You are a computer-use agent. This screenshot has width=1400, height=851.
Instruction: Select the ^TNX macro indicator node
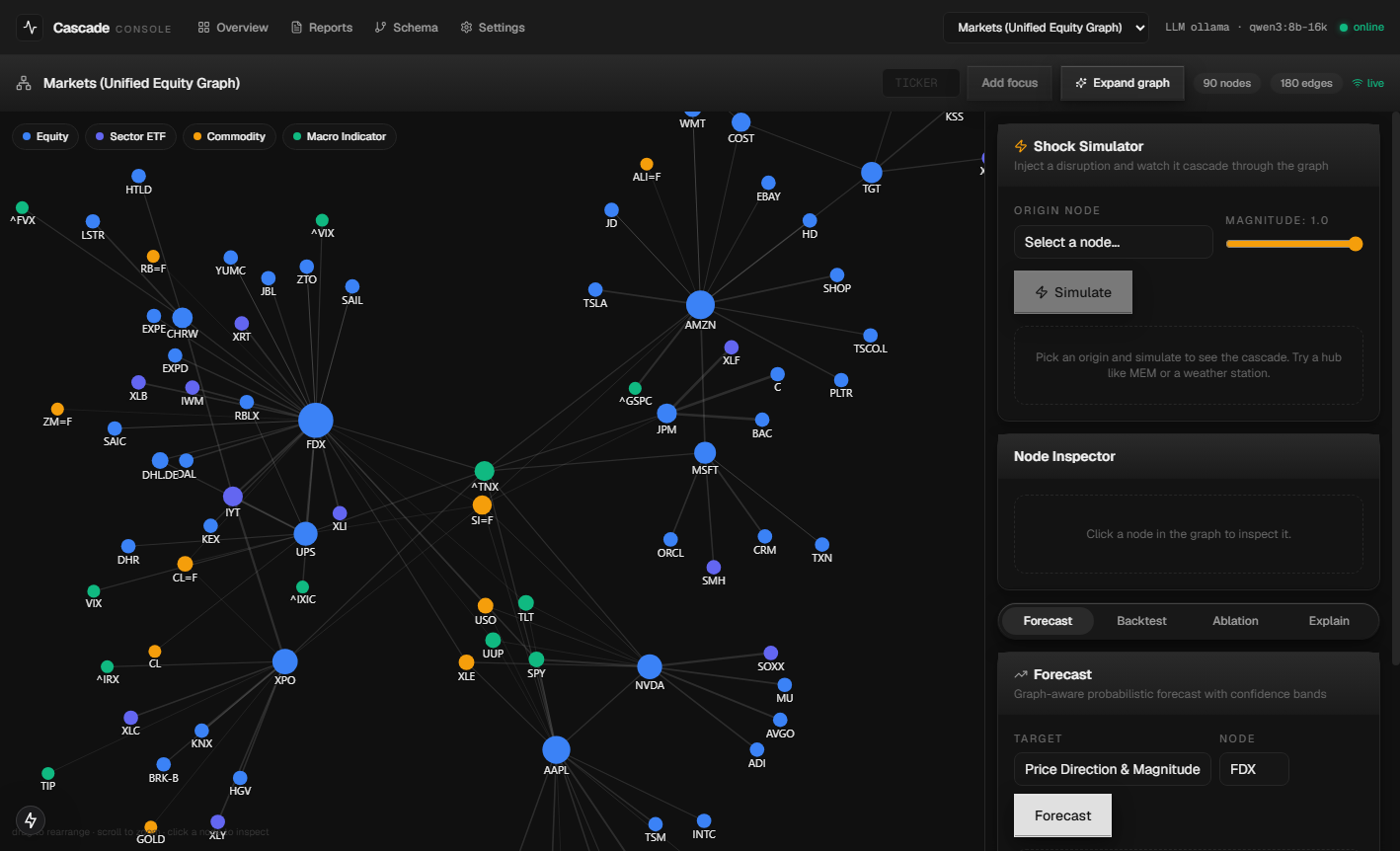click(x=484, y=471)
